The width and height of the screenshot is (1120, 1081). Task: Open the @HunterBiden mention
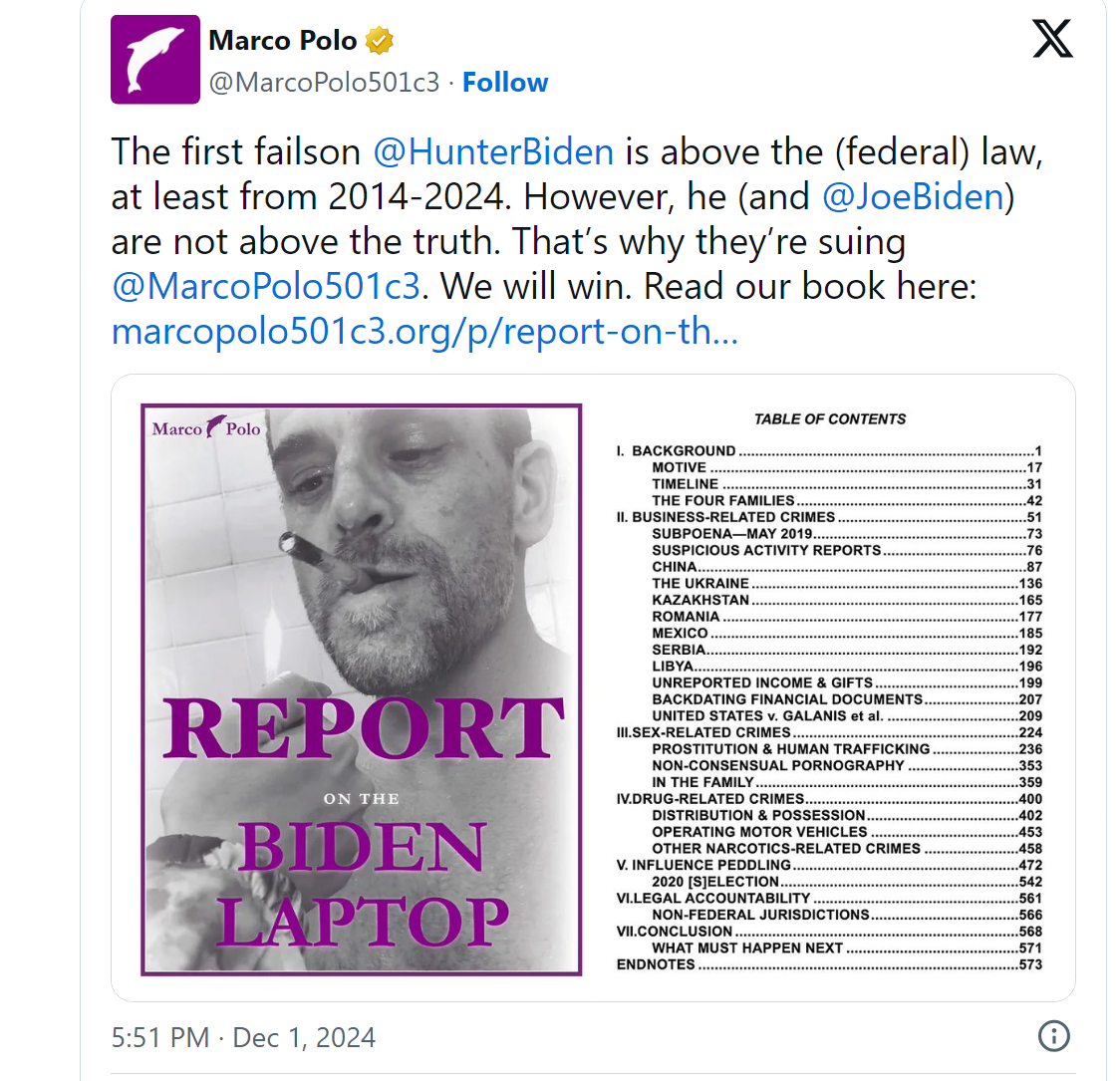click(493, 151)
